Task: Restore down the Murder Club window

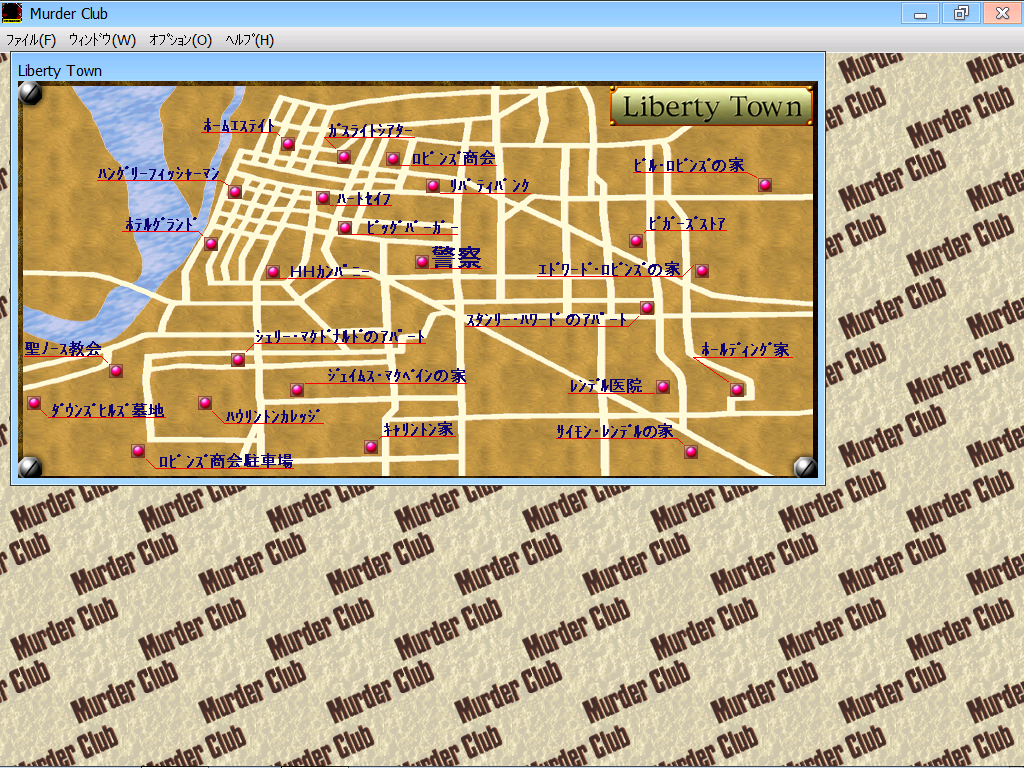Action: [x=961, y=13]
